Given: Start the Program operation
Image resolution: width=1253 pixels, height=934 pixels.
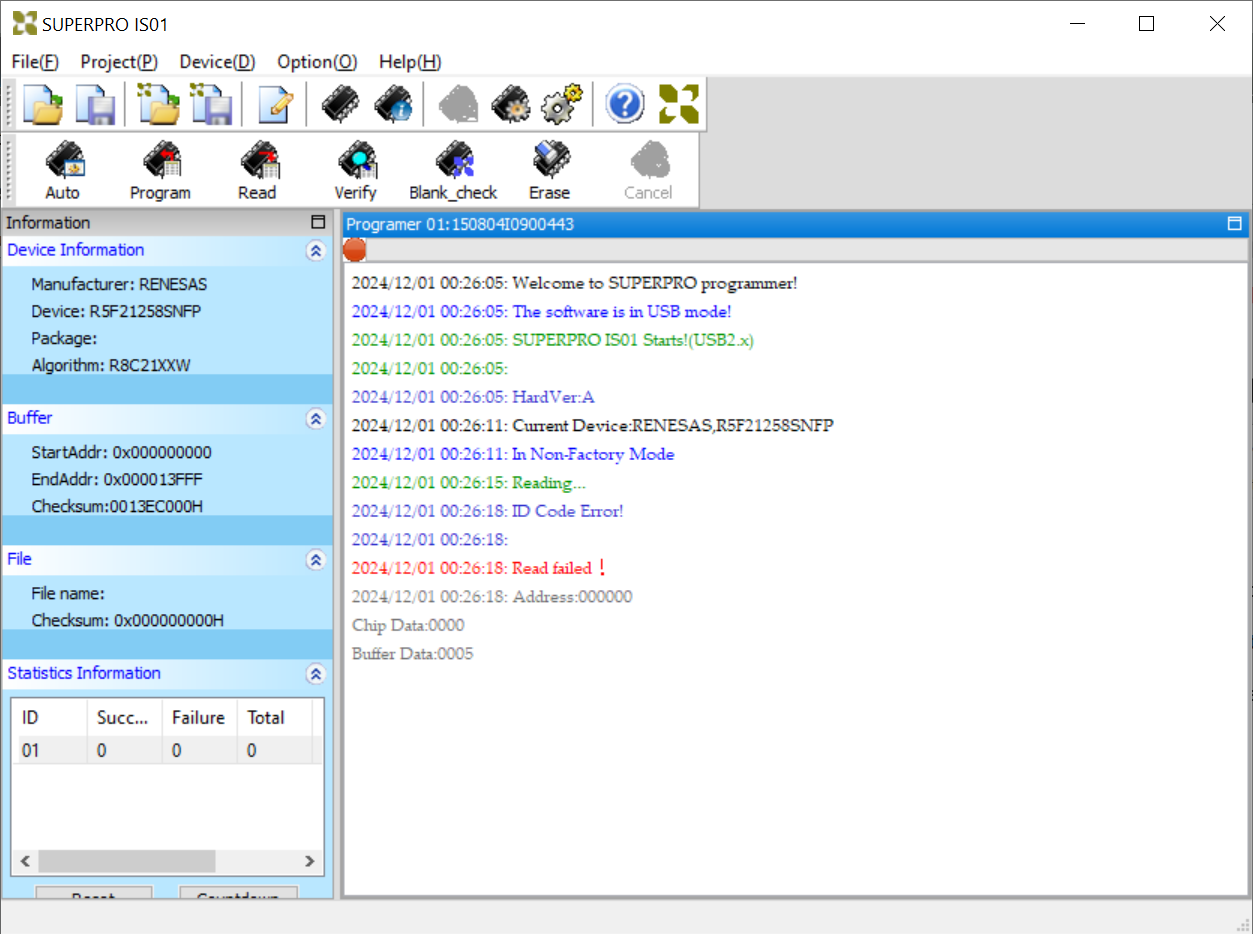Looking at the screenshot, I should (160, 171).
